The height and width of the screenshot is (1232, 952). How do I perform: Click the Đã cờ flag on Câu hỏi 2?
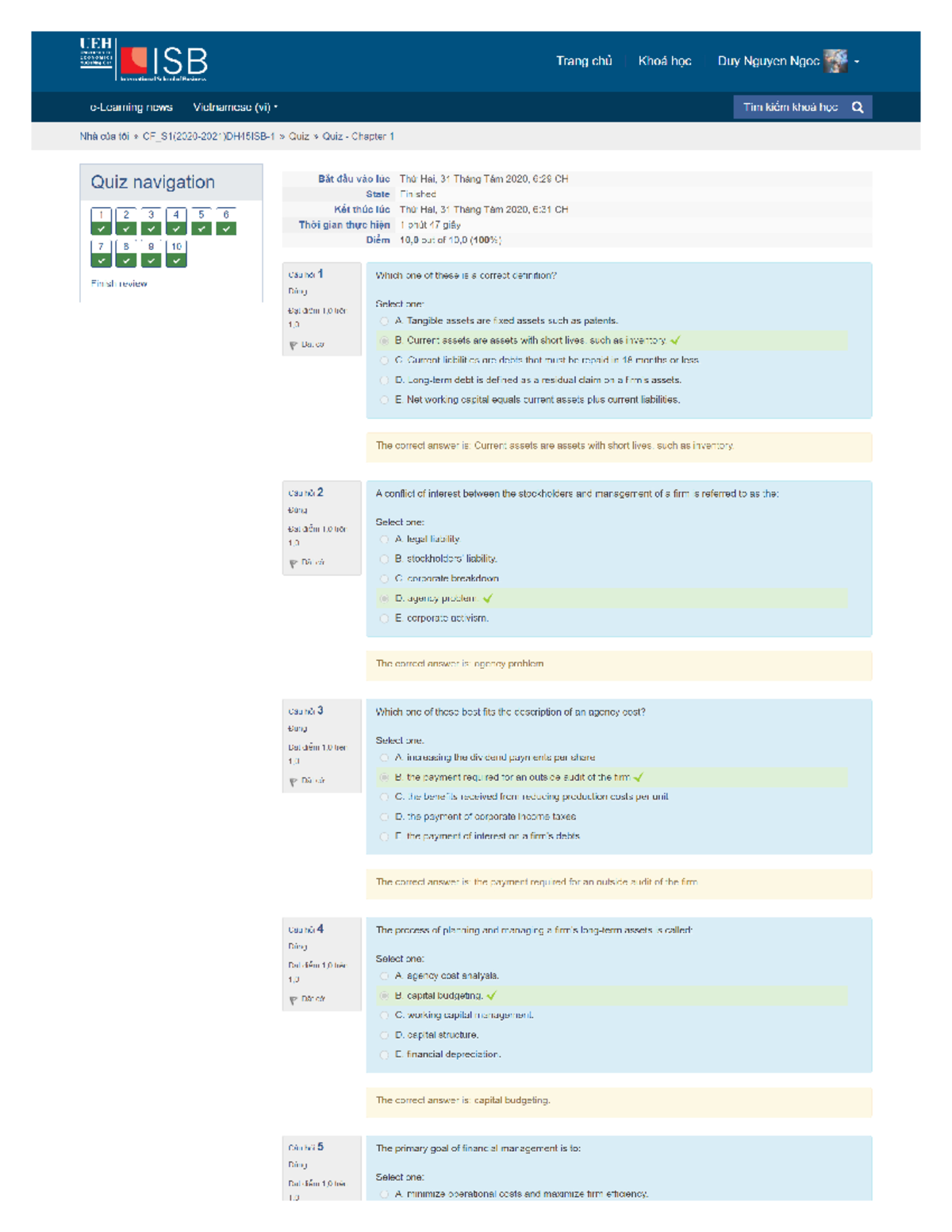tap(294, 562)
